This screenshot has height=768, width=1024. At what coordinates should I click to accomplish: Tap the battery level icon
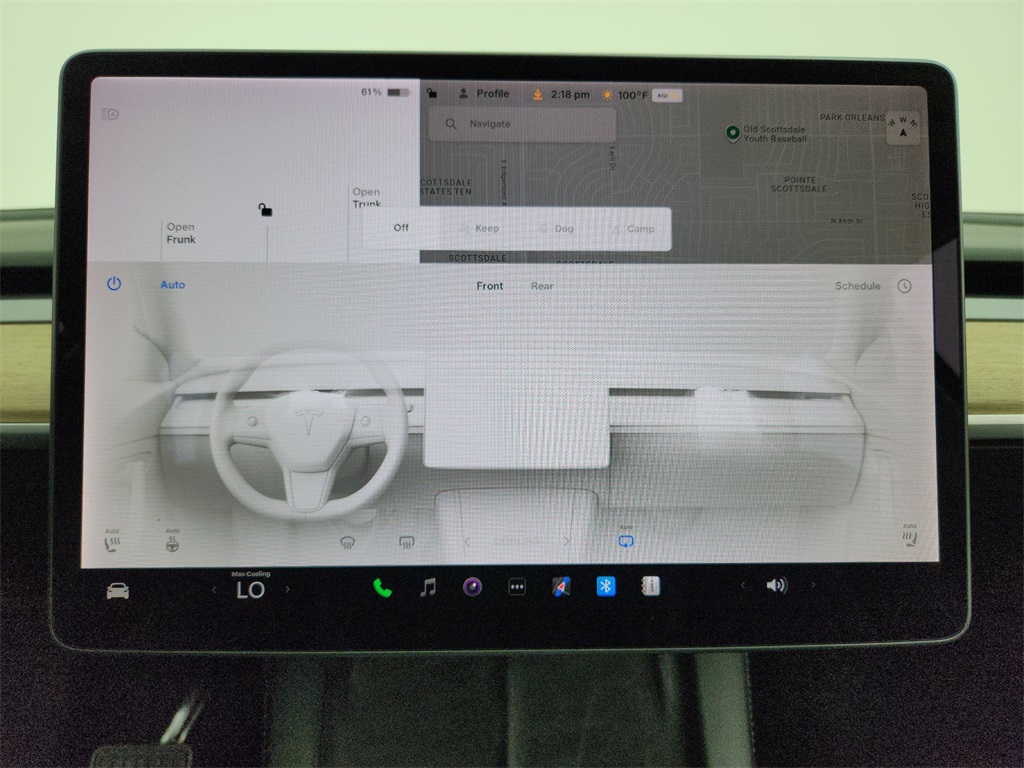tap(398, 93)
